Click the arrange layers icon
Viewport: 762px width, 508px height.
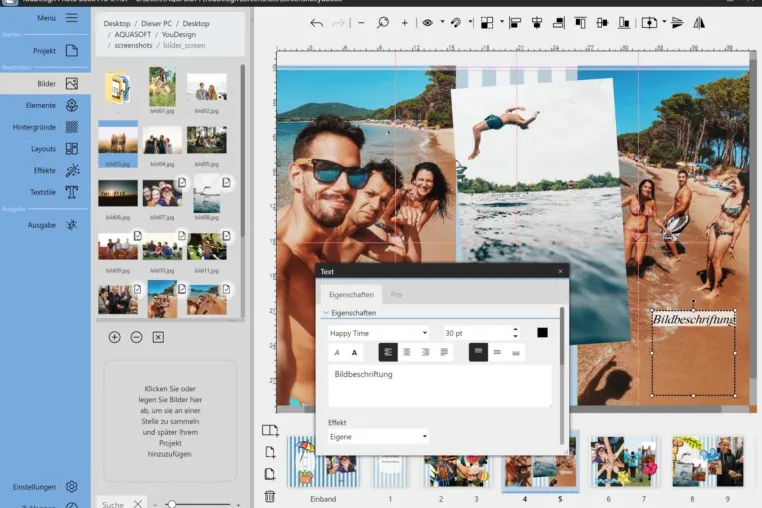(487, 23)
